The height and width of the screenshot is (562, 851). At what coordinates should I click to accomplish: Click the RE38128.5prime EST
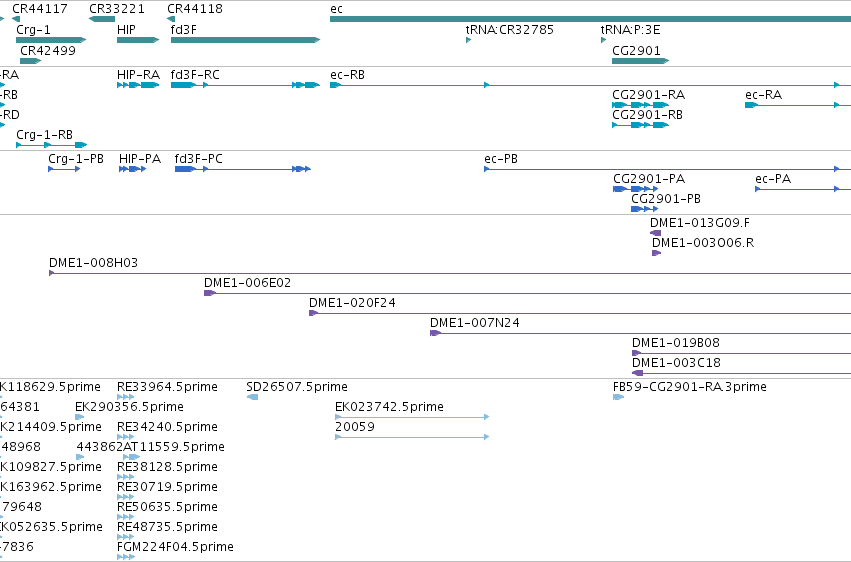(x=126, y=477)
